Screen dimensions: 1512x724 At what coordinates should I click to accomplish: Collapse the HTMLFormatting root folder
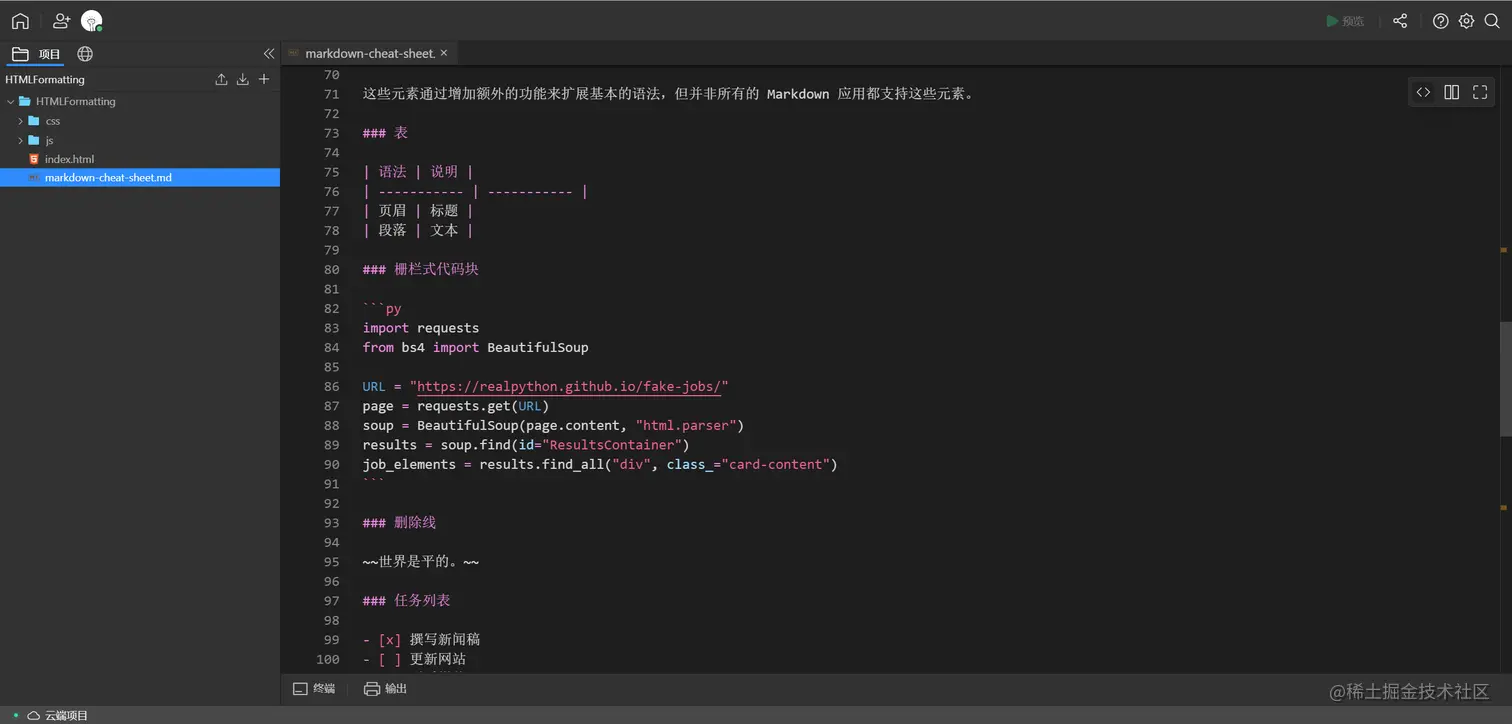click(11, 101)
